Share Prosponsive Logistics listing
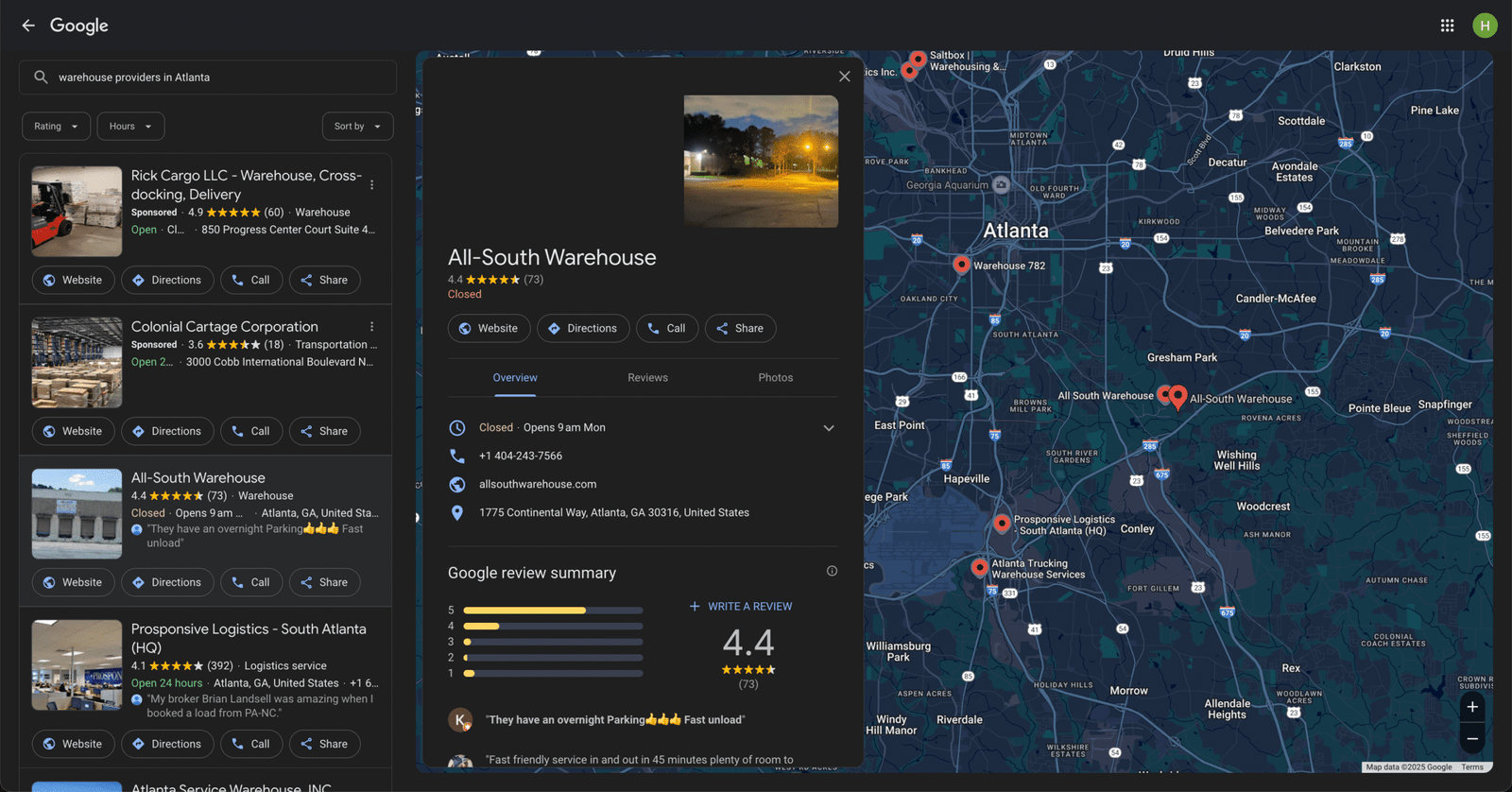The image size is (1512, 792). pos(324,745)
